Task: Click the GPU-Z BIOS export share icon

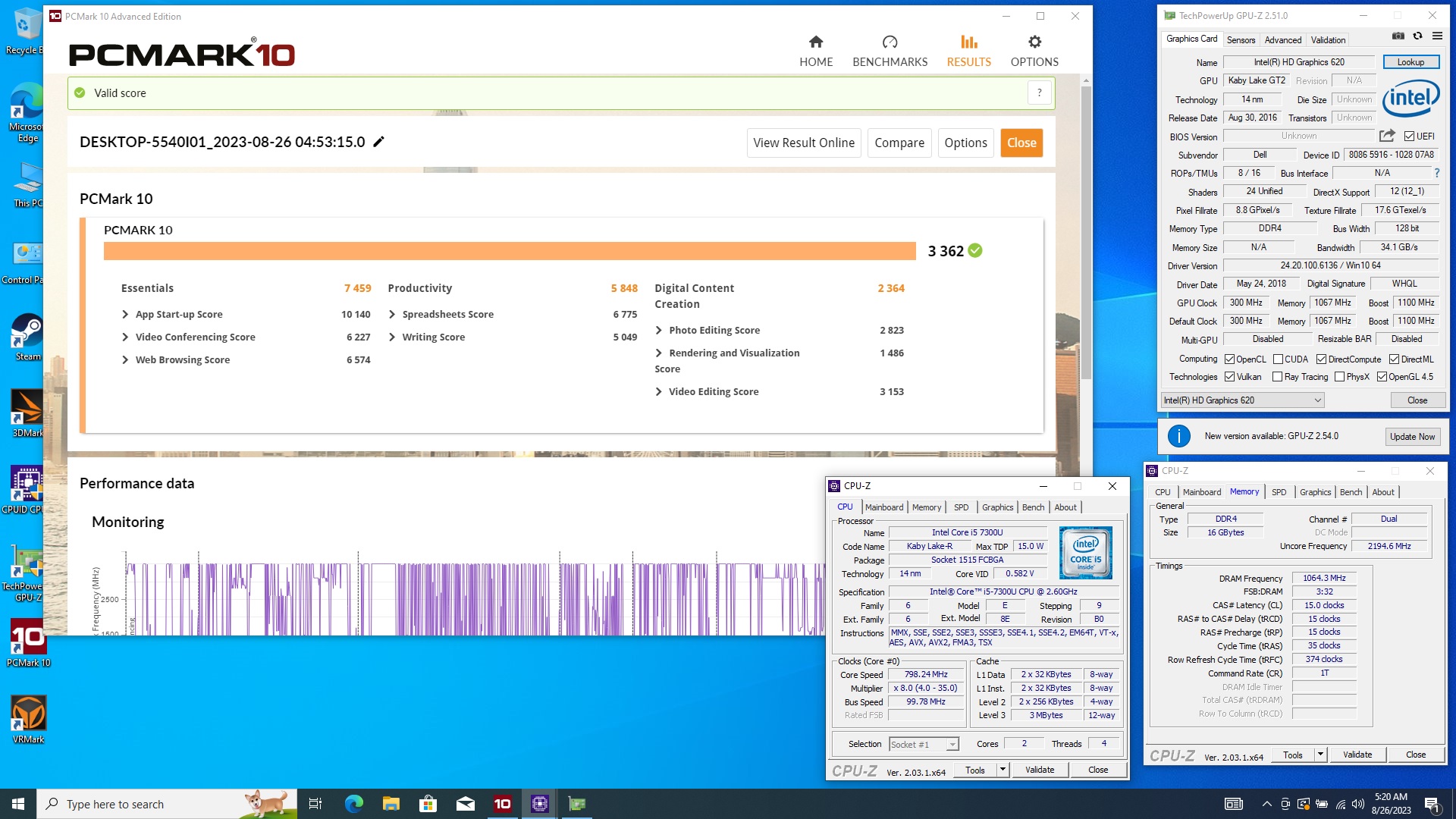Action: tap(1387, 136)
